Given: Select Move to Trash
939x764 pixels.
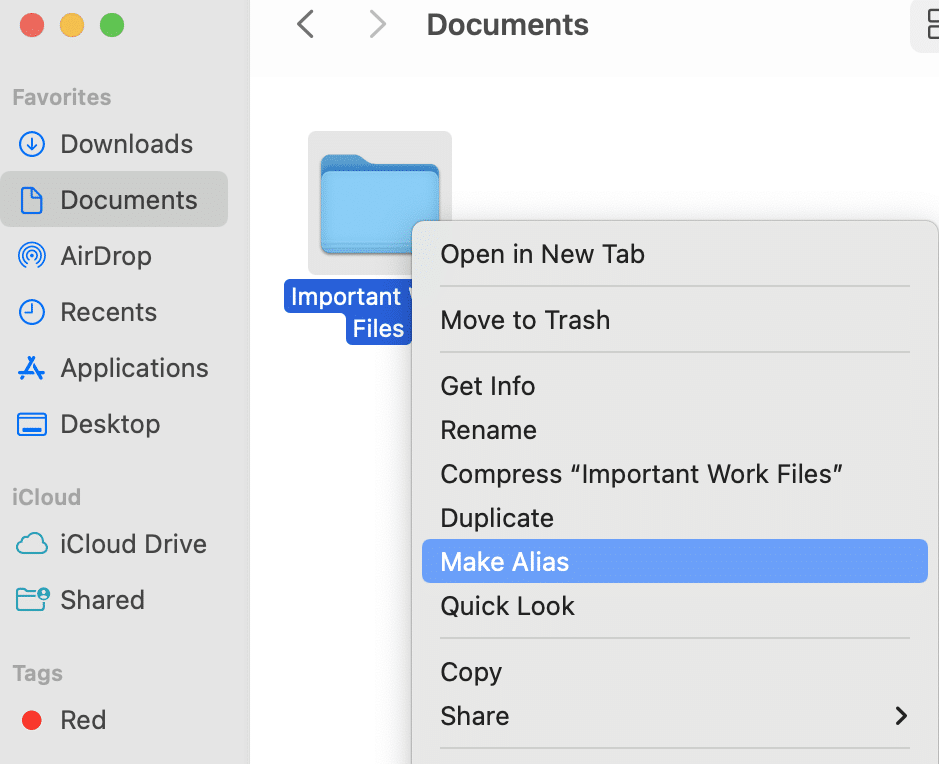Looking at the screenshot, I should (525, 320).
